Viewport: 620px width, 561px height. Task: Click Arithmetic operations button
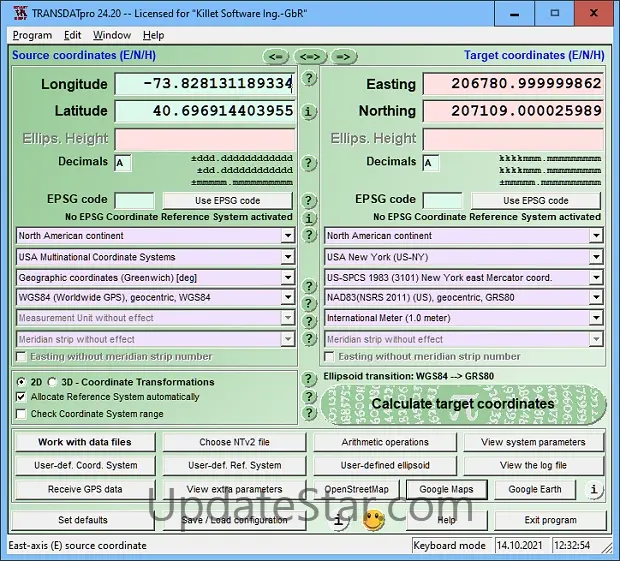click(385, 442)
